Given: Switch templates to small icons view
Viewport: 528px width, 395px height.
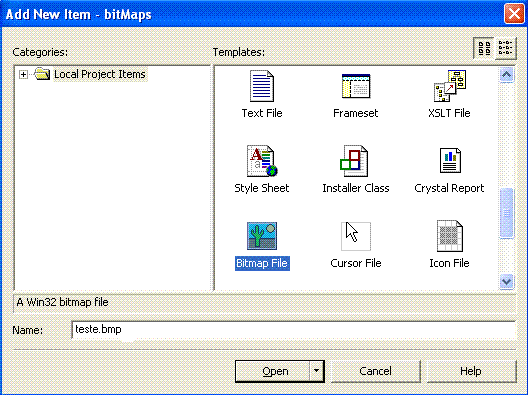Looking at the screenshot, I should (505, 48).
